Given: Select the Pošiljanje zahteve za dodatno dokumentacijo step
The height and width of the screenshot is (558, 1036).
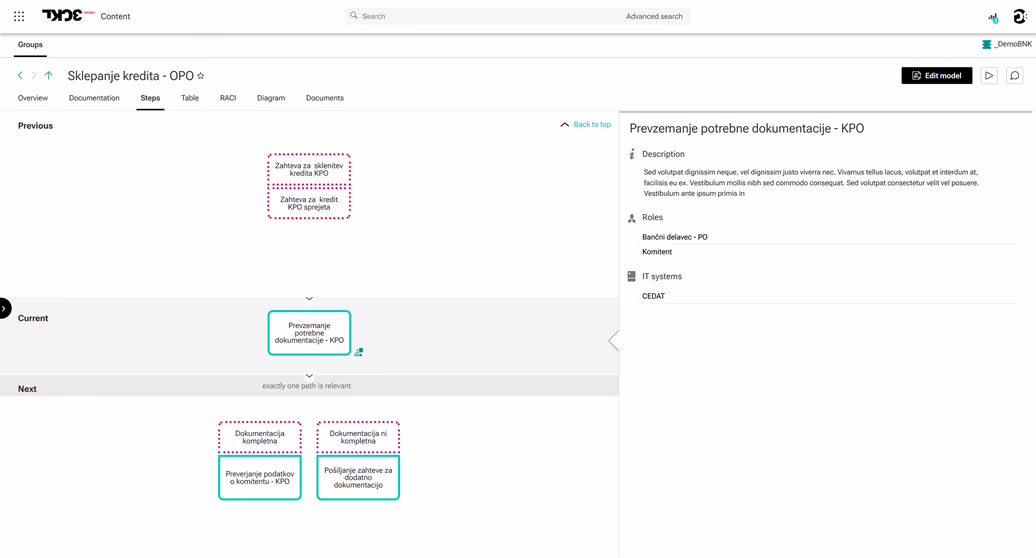Looking at the screenshot, I should click(x=358, y=478).
